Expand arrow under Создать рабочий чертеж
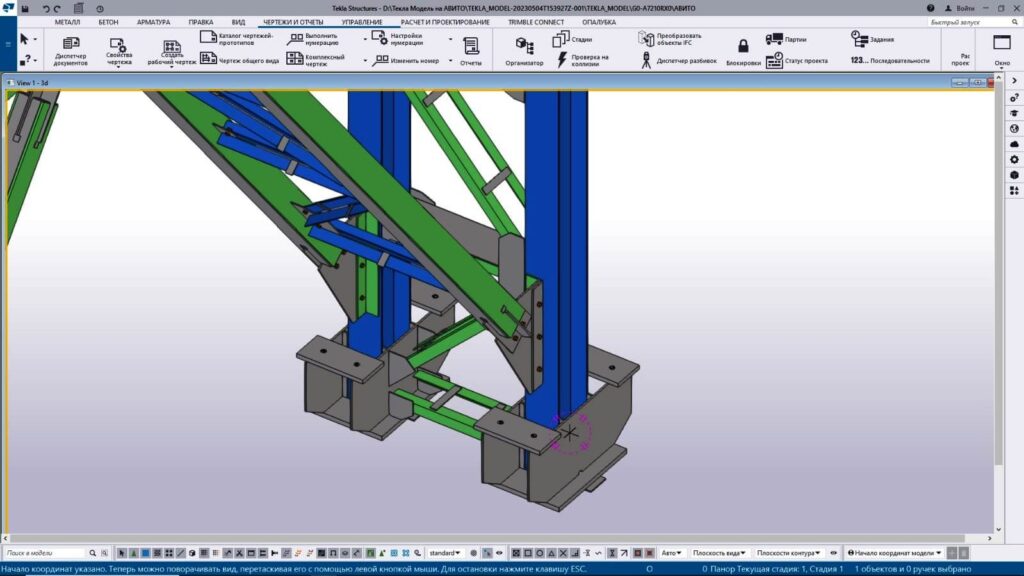Screen dimensions: 1024x576 click(x=172, y=67)
